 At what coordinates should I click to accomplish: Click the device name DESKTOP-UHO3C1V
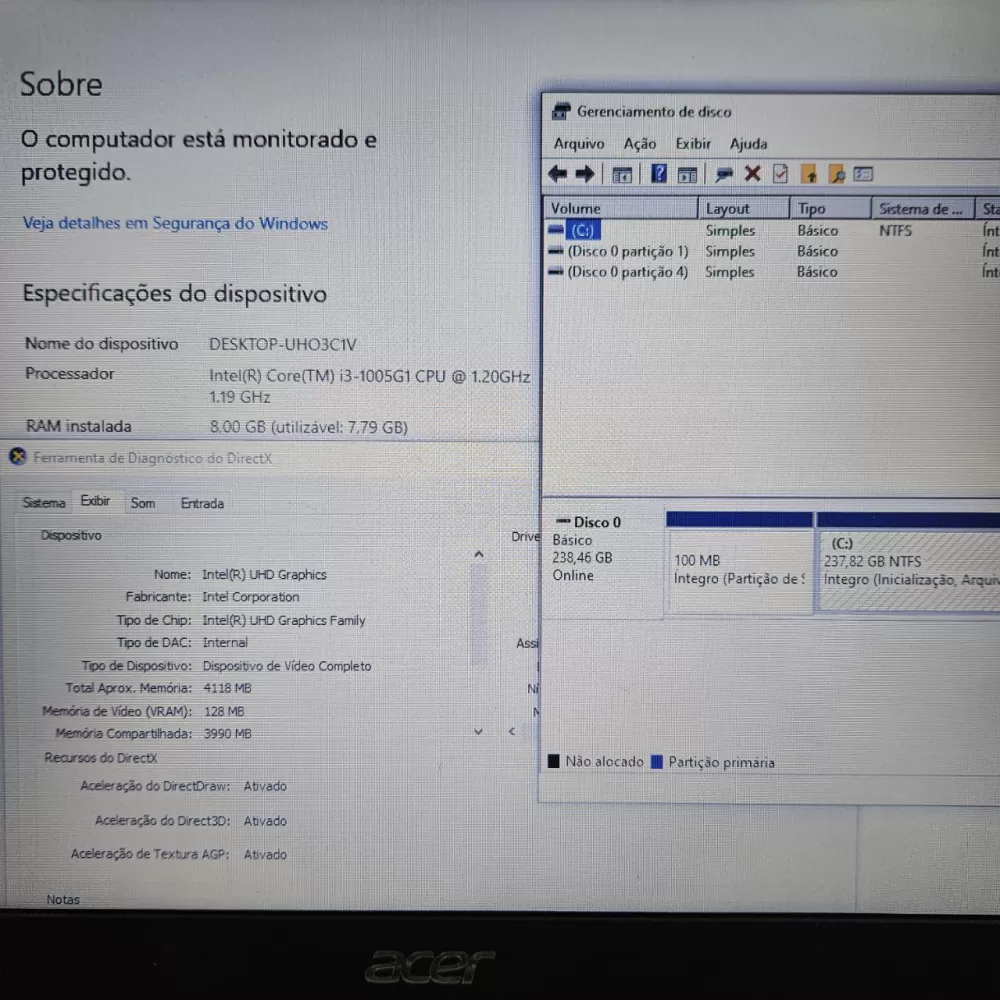[x=283, y=344]
